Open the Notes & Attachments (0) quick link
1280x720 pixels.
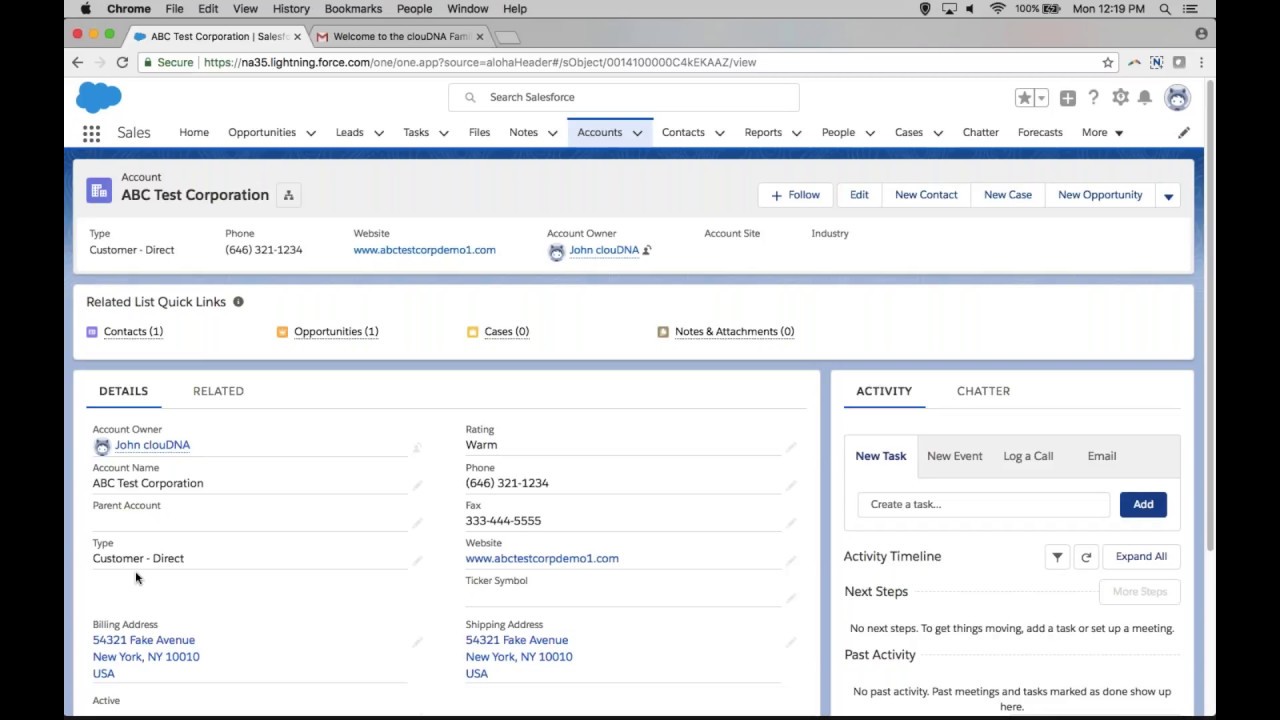[734, 331]
